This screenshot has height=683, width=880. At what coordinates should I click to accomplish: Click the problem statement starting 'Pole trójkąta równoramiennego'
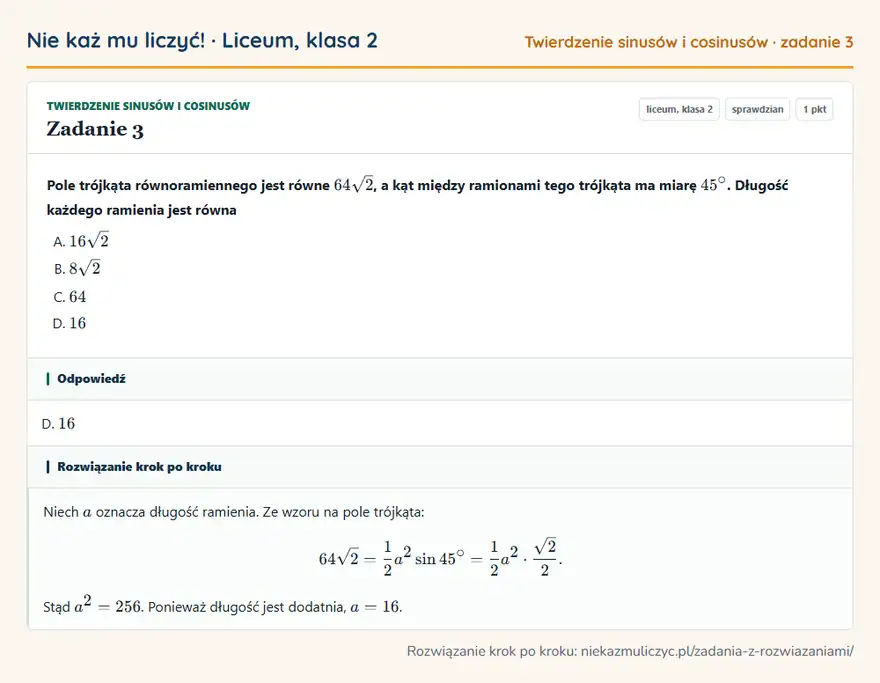pos(418,196)
